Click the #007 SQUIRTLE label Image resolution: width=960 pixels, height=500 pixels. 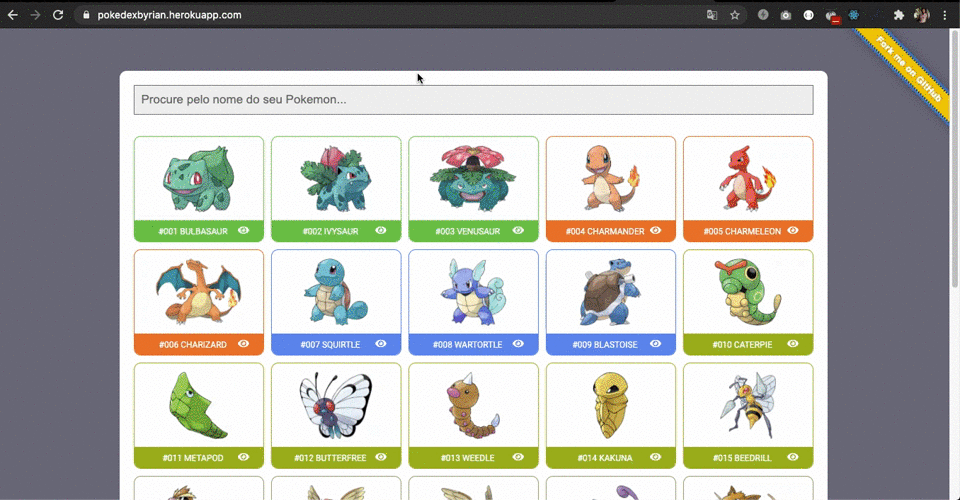point(330,345)
